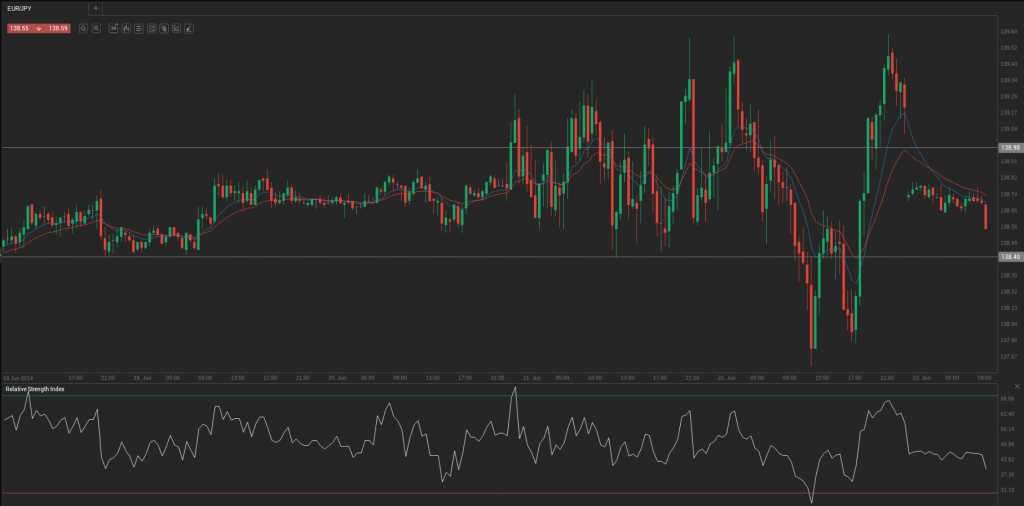This screenshot has height=506, width=1024.
Task: Click the tag-shaped toolbar icon
Action: pyautogui.click(x=163, y=28)
